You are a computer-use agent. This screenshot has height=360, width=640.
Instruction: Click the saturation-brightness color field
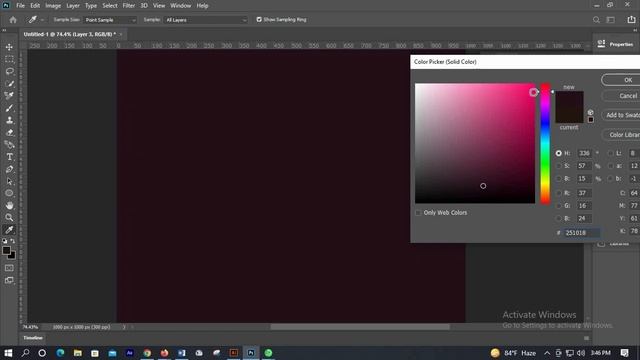pyautogui.click(x=475, y=143)
